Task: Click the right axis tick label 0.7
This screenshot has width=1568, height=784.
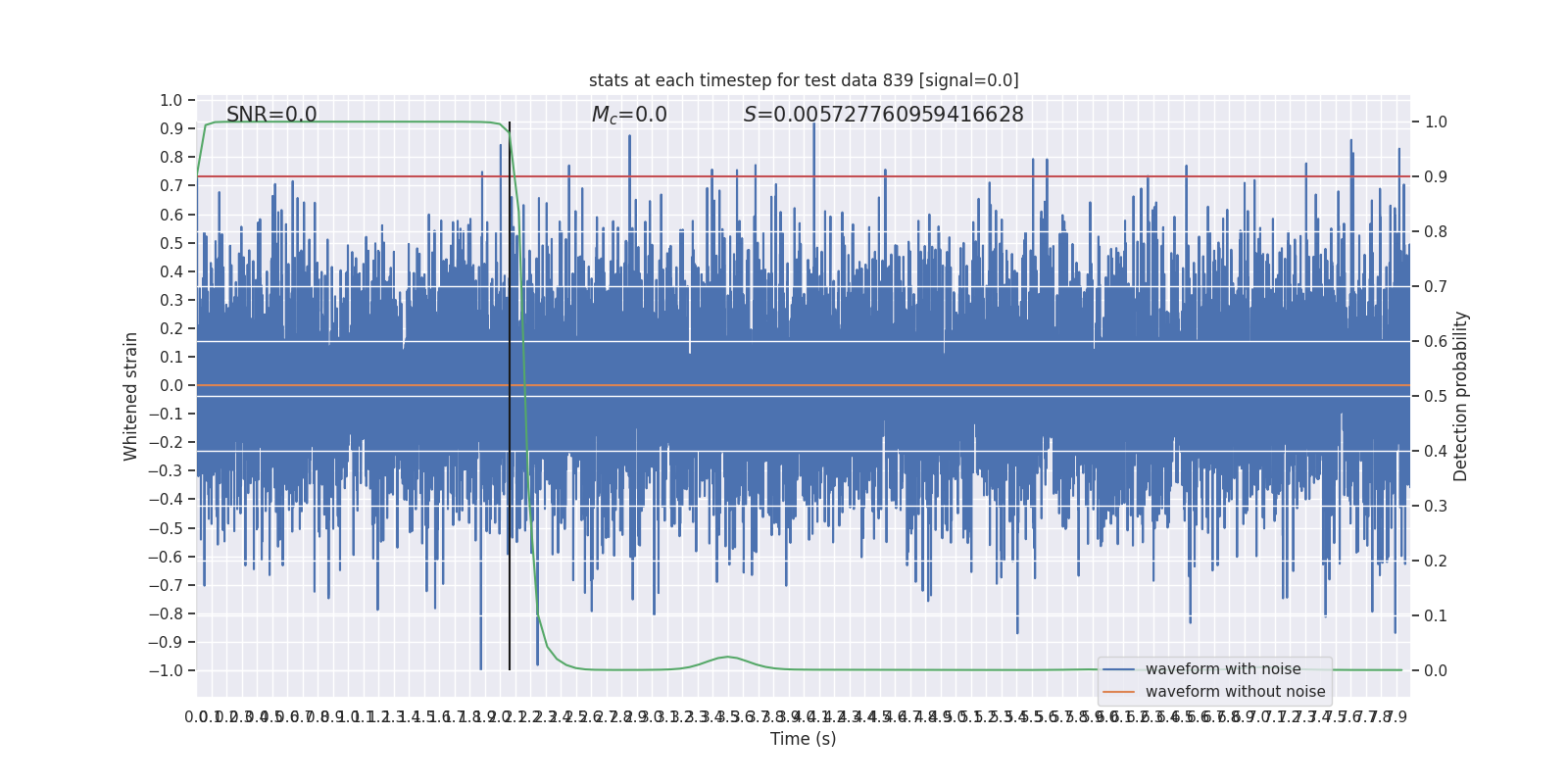Action: click(1436, 286)
